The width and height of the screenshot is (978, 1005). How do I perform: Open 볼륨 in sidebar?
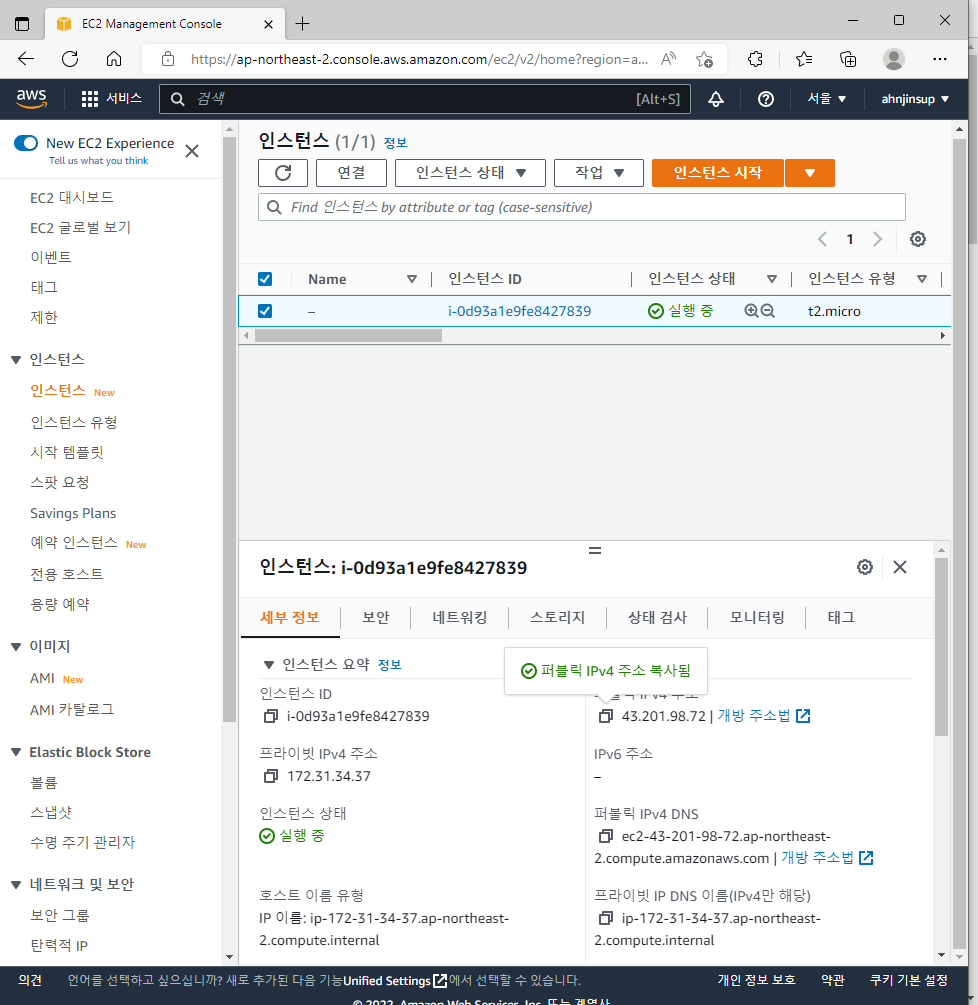[x=44, y=783]
